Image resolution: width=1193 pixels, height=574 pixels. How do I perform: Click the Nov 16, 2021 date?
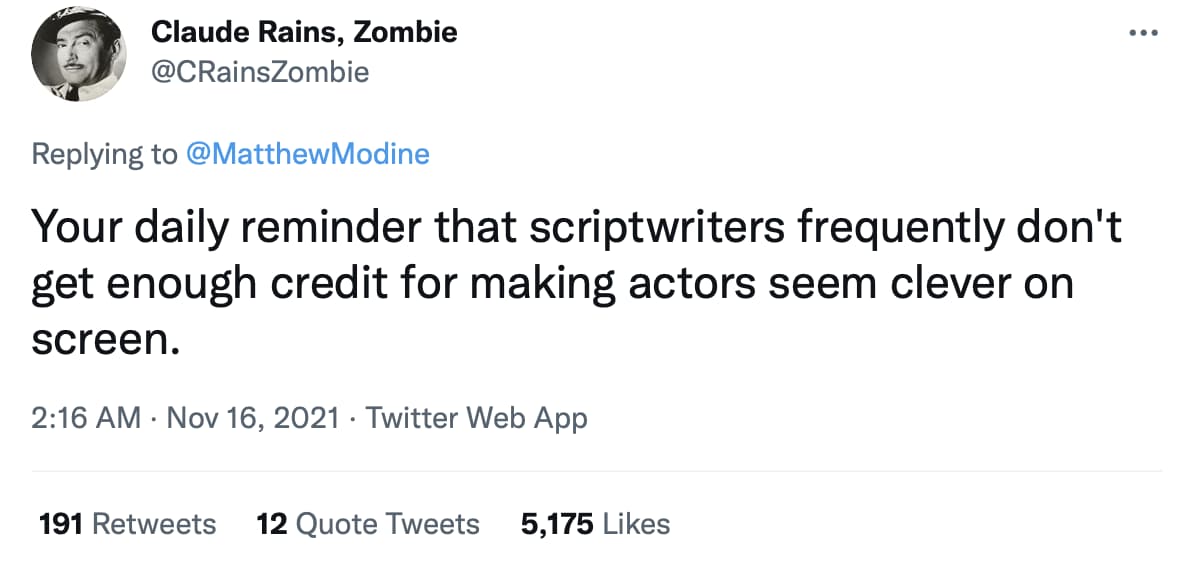[253, 418]
